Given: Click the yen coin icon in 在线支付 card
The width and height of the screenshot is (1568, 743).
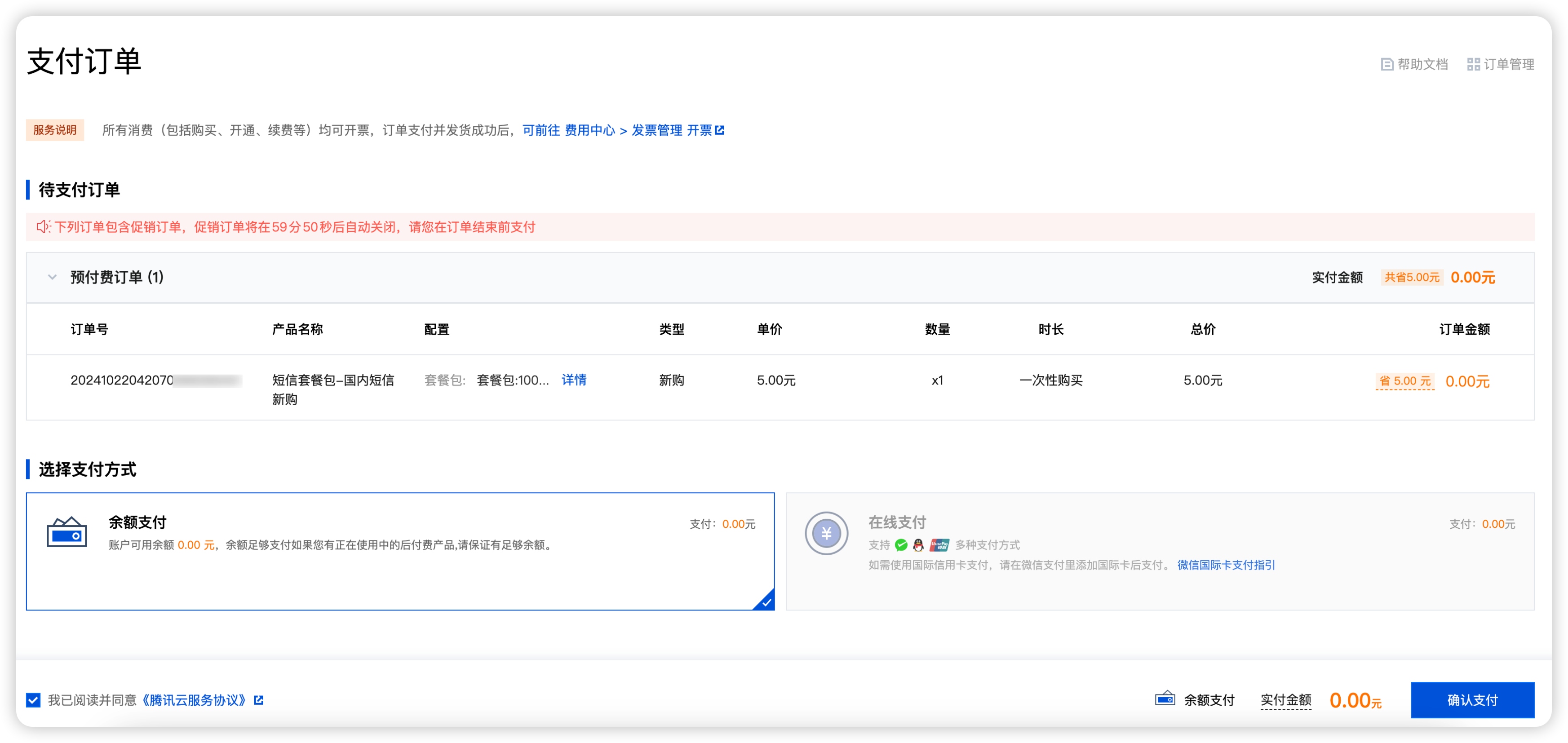Looking at the screenshot, I should (x=827, y=534).
